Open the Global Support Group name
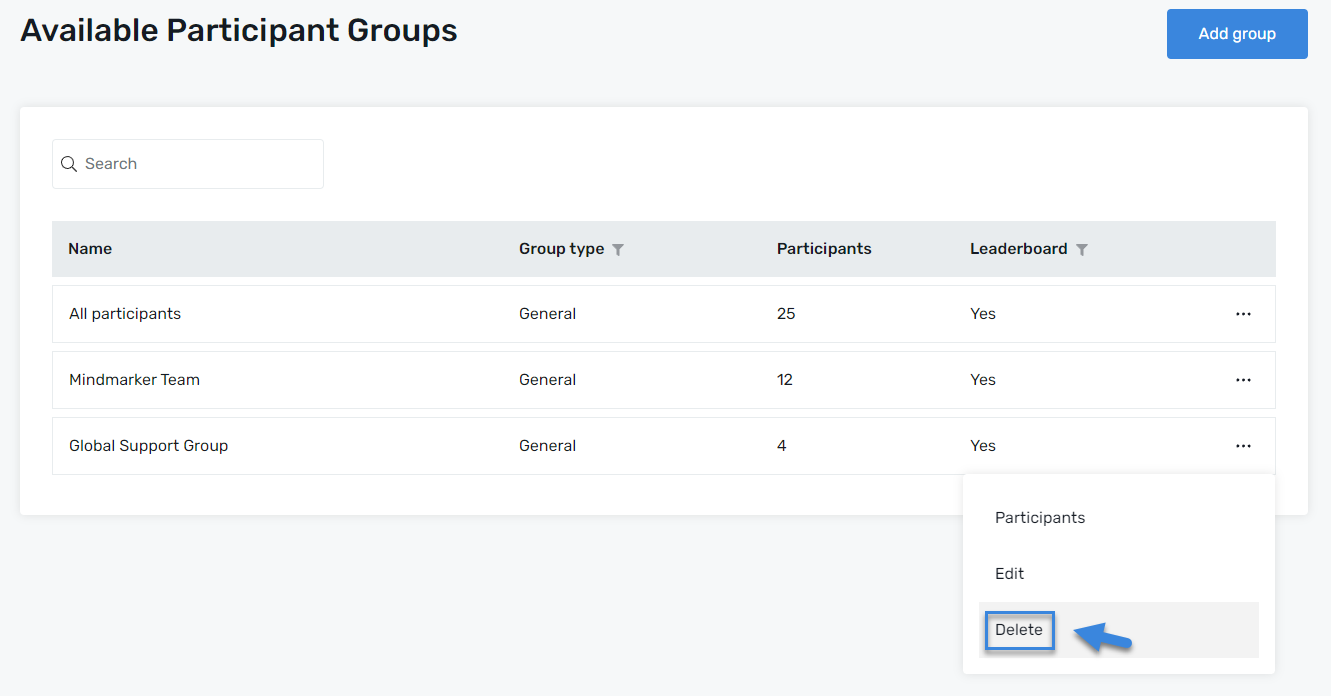This screenshot has height=696, width=1331. point(148,446)
